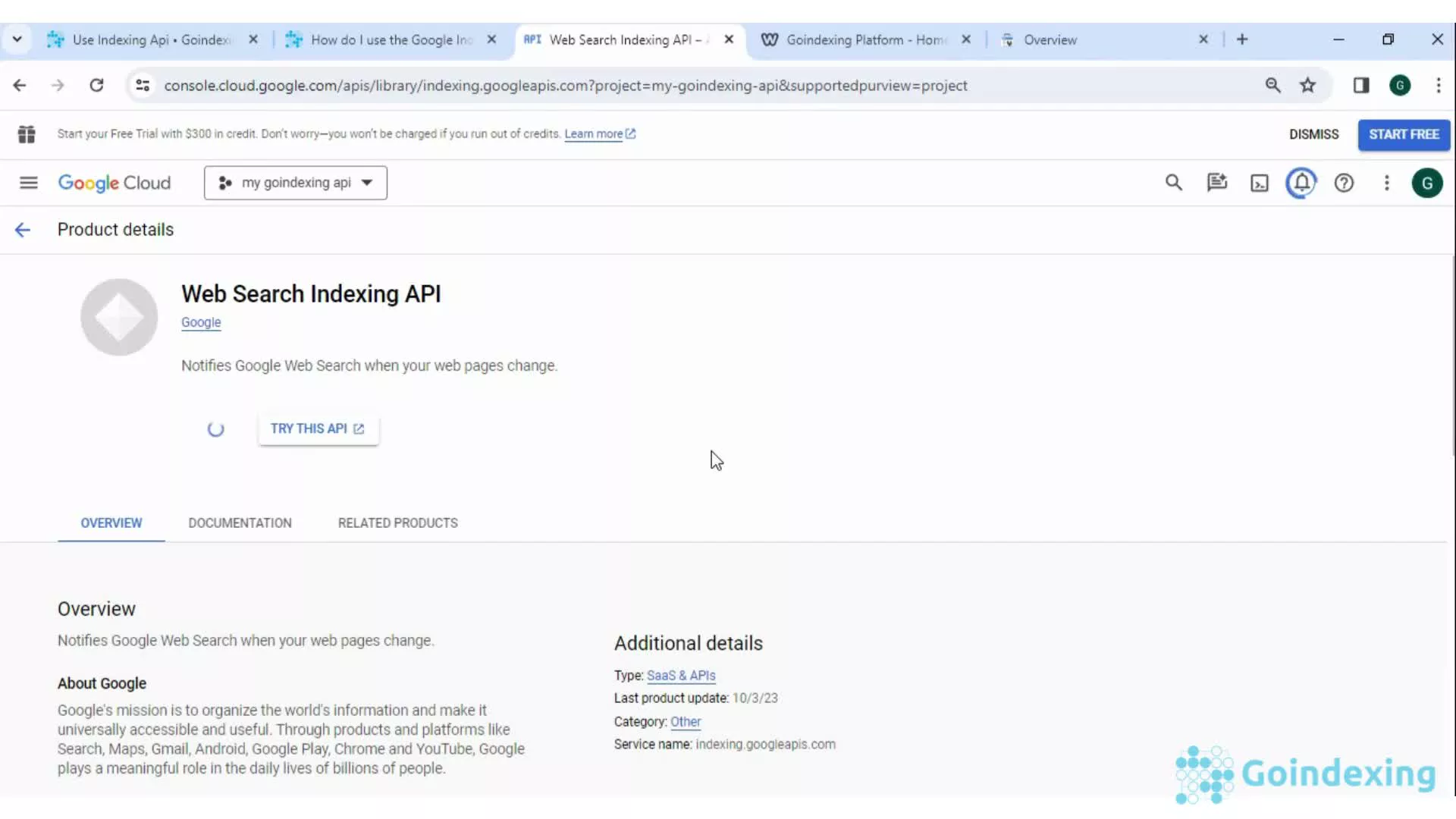This screenshot has width=1456, height=819.
Task: Open the Cloud console settings kebab menu
Action: pyautogui.click(x=1387, y=183)
